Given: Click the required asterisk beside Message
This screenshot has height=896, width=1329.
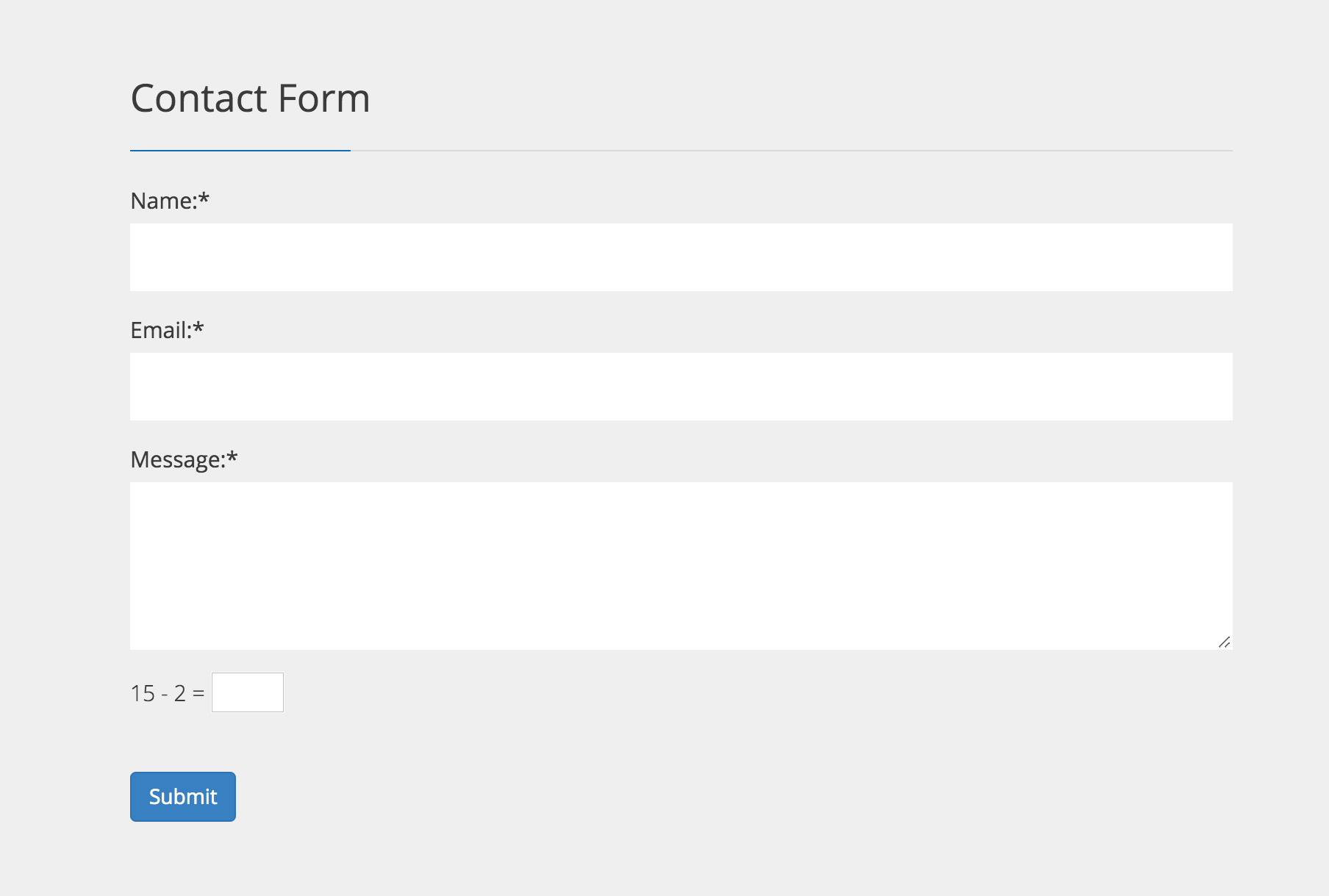Looking at the screenshot, I should point(232,458).
